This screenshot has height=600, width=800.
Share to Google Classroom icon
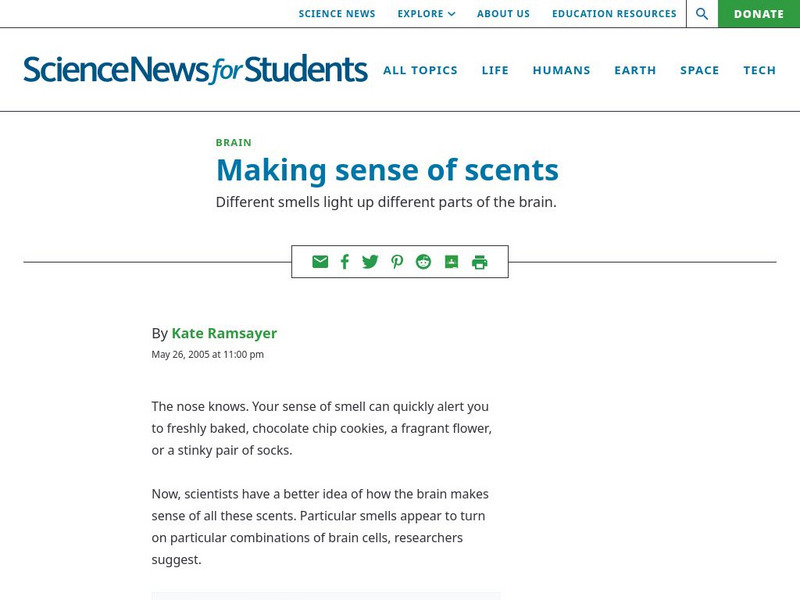click(x=451, y=262)
